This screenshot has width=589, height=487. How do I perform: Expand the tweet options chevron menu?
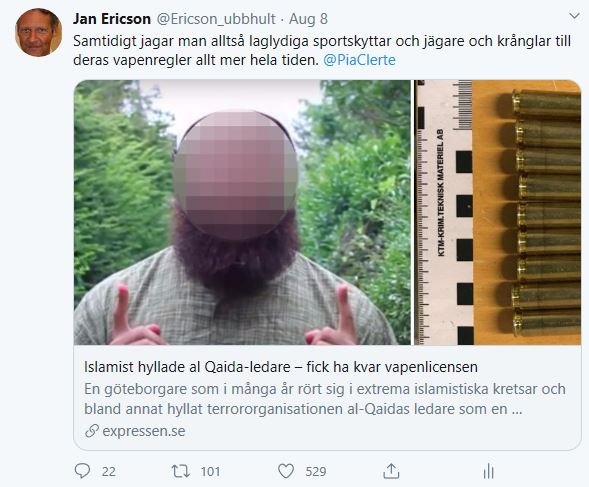pos(574,16)
